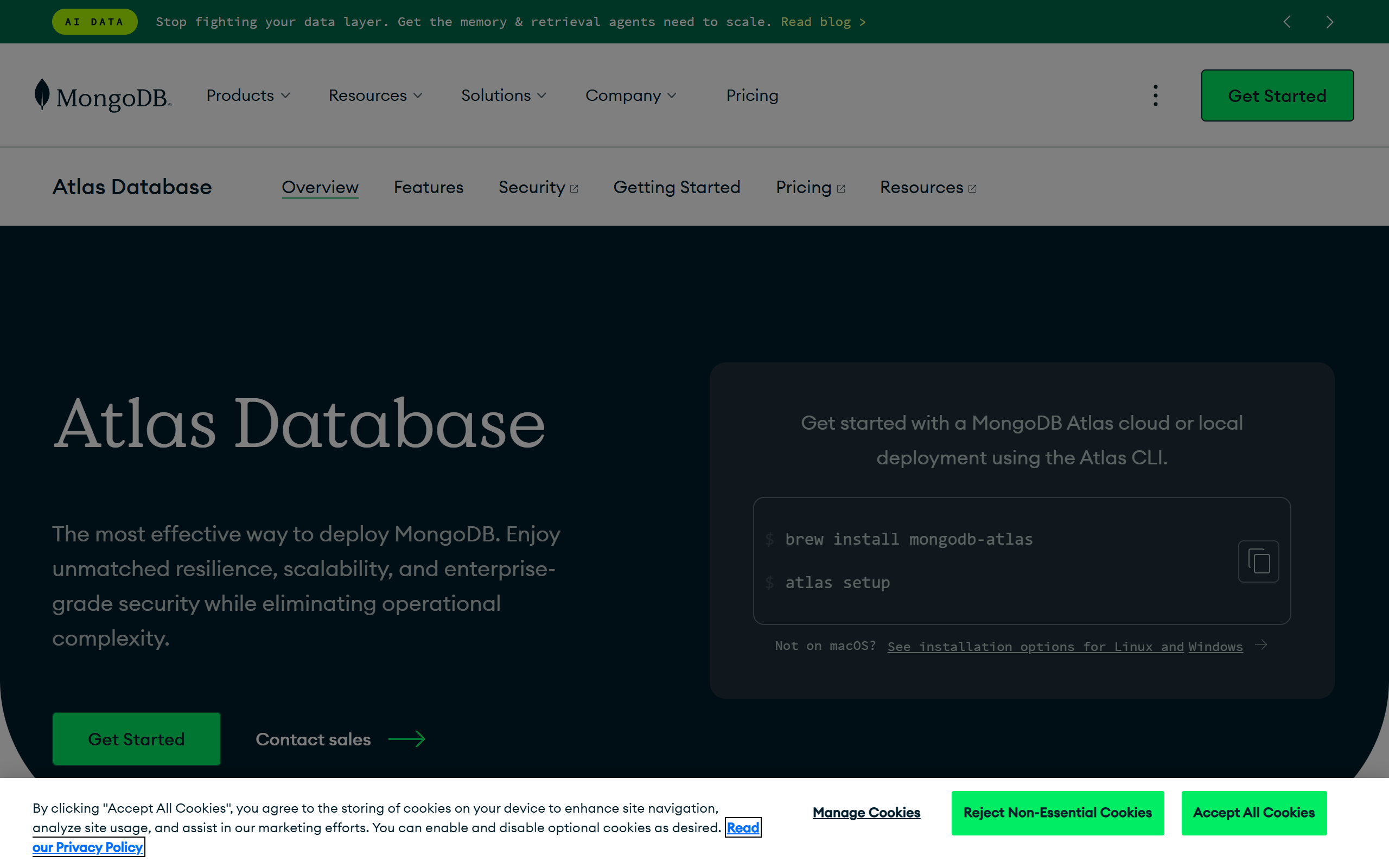Click the large Atlas Database hero heading

coord(298,423)
